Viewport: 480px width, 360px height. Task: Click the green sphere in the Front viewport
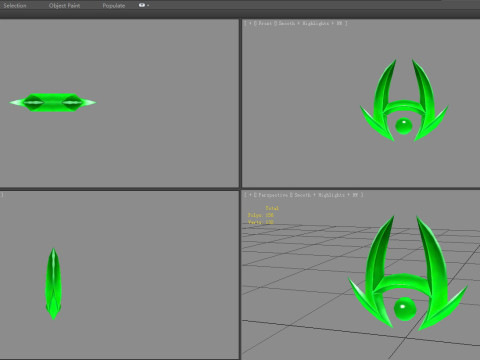[x=404, y=126]
